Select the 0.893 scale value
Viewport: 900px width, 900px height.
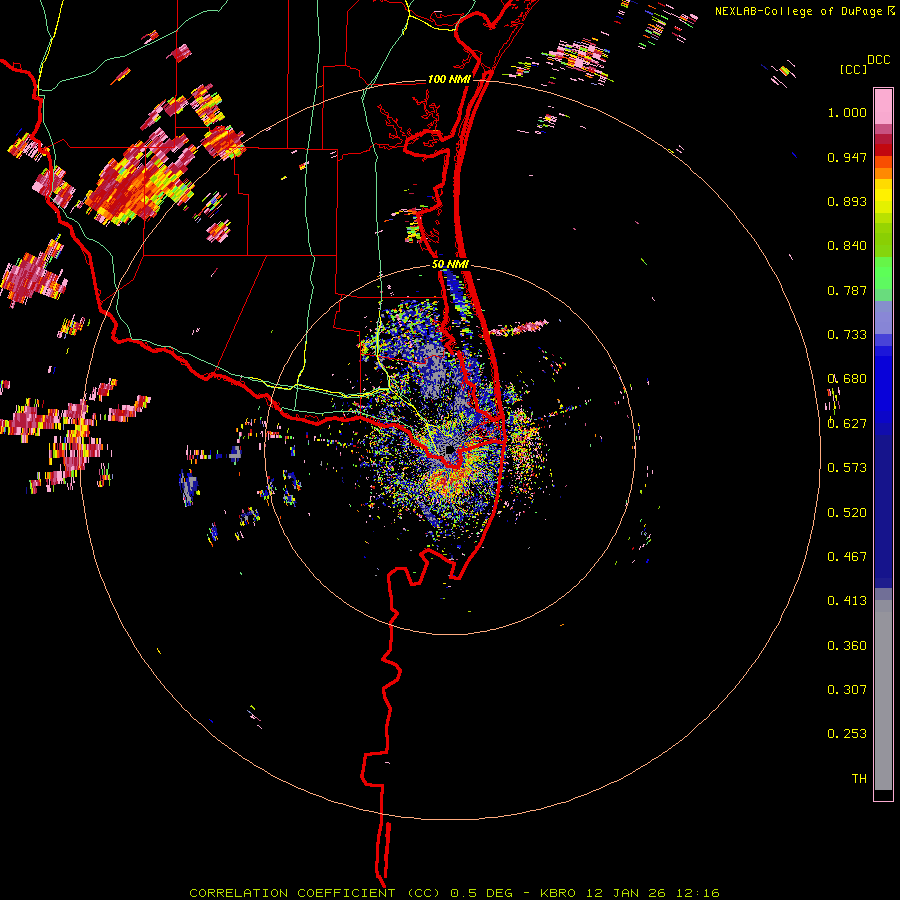click(847, 201)
